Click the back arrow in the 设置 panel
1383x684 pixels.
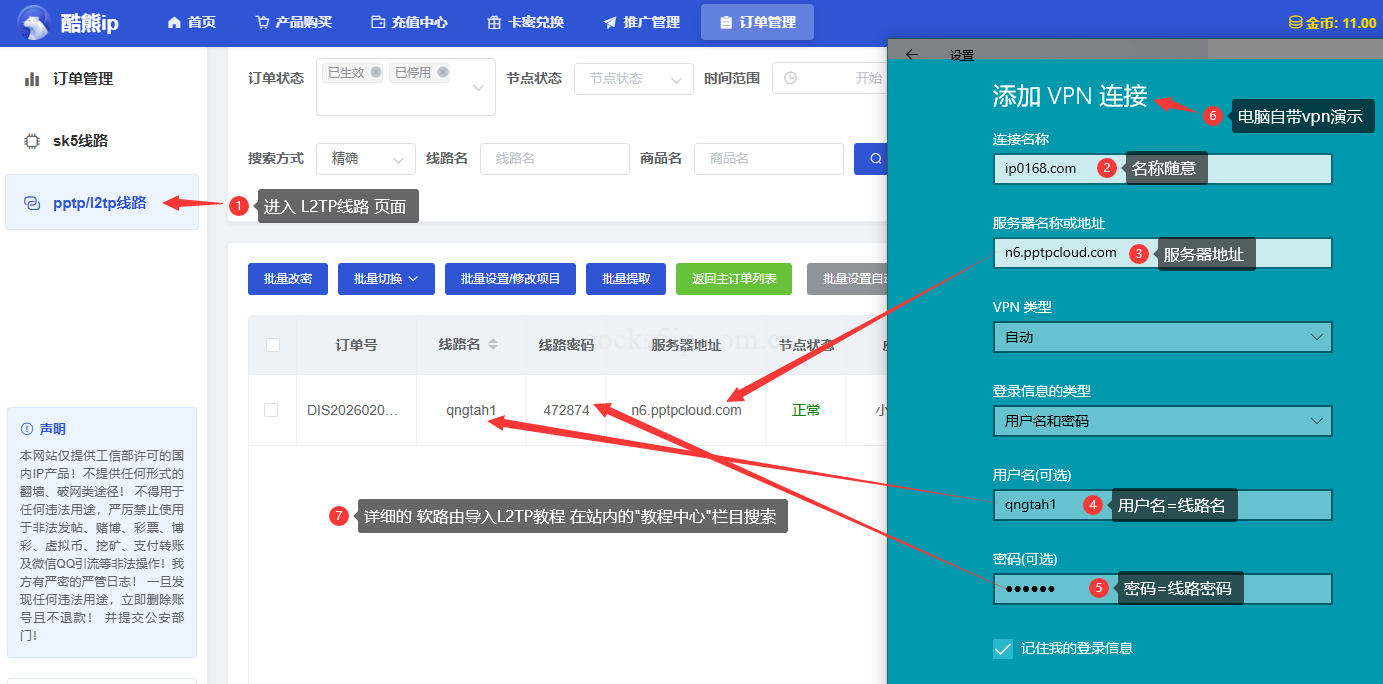tap(911, 55)
